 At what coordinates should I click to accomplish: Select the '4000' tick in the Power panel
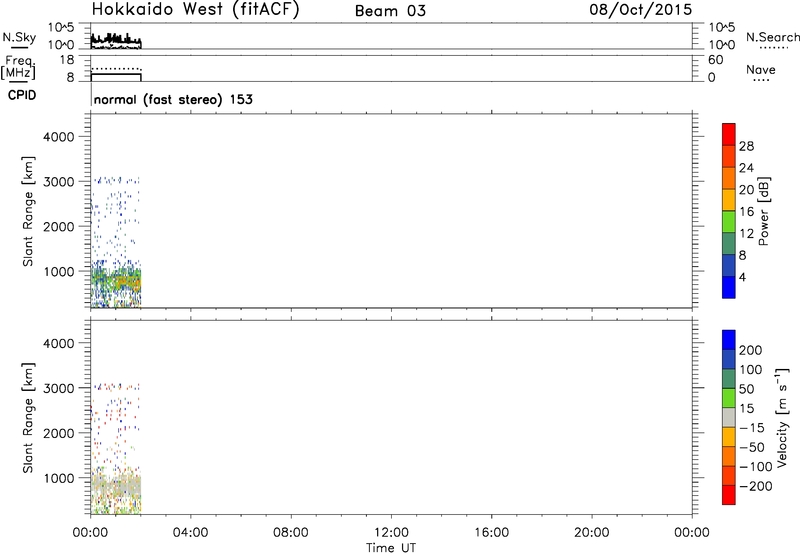click(59, 137)
